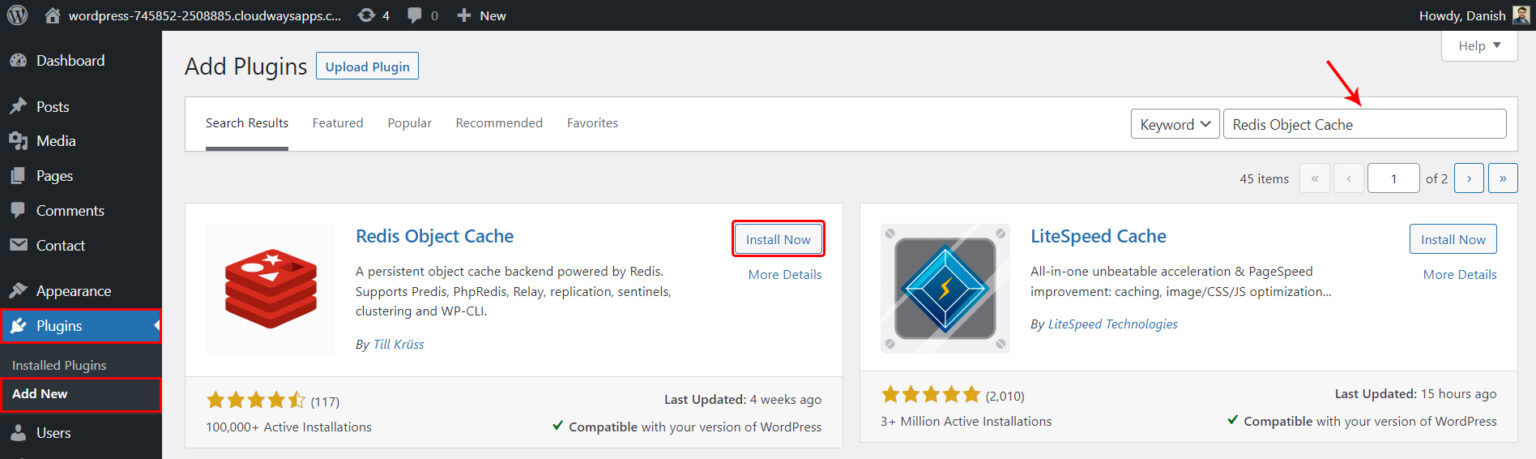The height and width of the screenshot is (459, 1536).
Task: Click the LiteSpeed Cache star rating
Action: coord(931,395)
